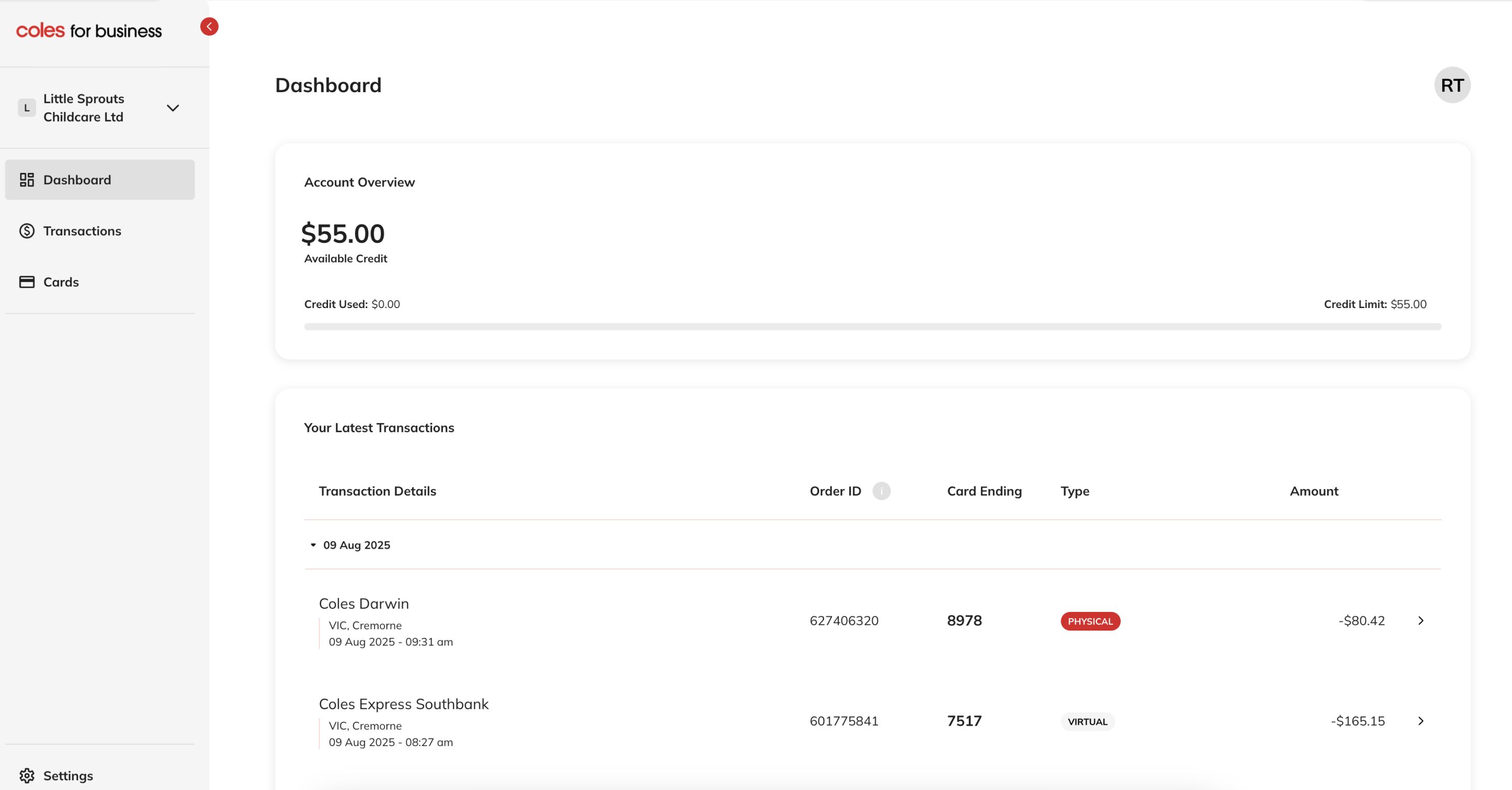
Task: Collapse the 09 Aug 2025 transaction group
Action: (314, 545)
